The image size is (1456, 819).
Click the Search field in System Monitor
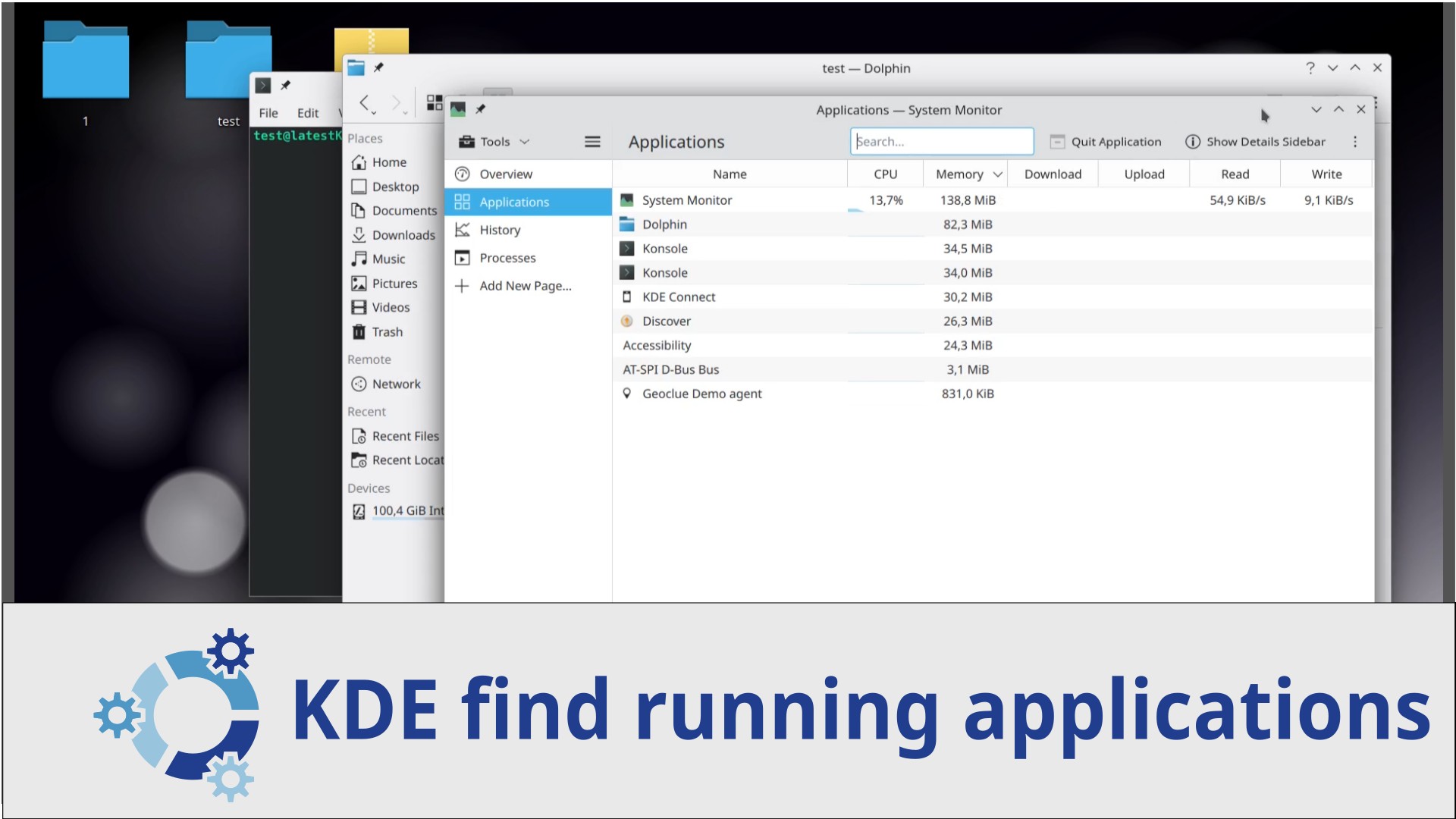941,142
